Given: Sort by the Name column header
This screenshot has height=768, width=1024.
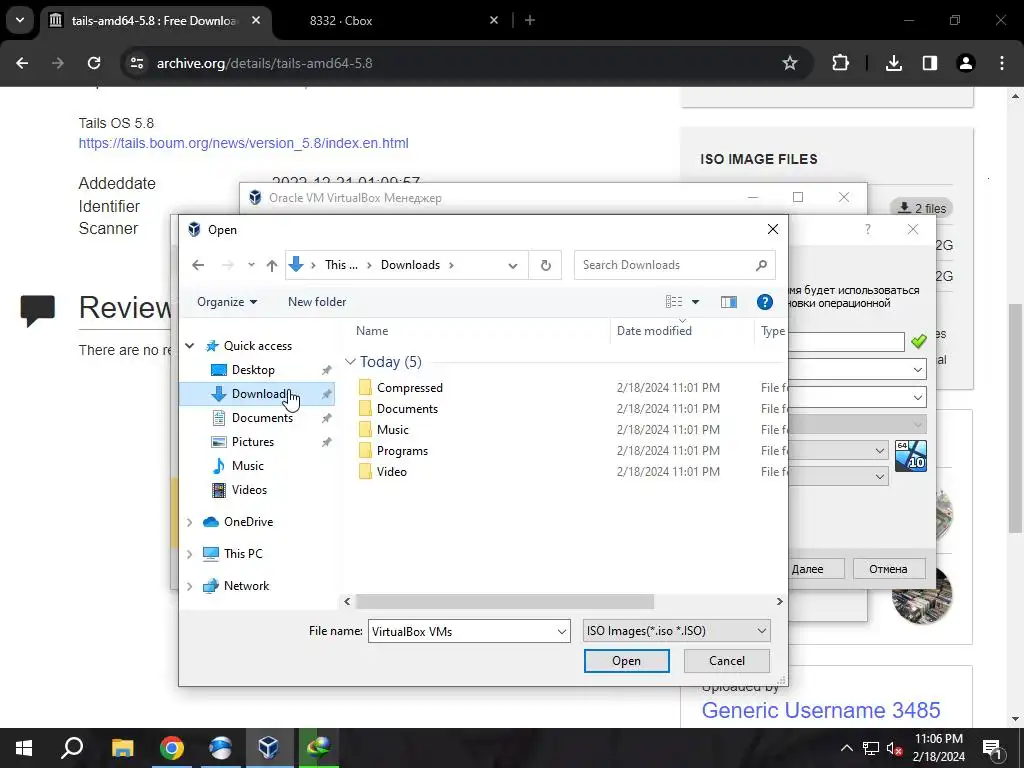Looking at the screenshot, I should [372, 331].
